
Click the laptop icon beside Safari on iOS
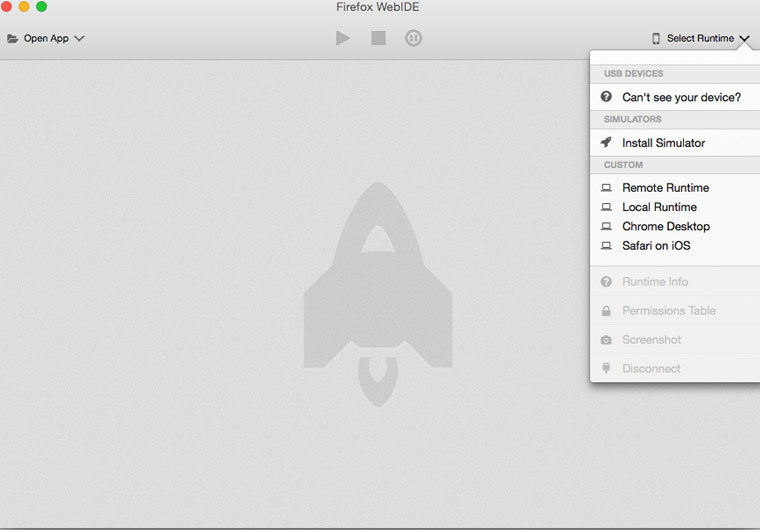point(606,246)
